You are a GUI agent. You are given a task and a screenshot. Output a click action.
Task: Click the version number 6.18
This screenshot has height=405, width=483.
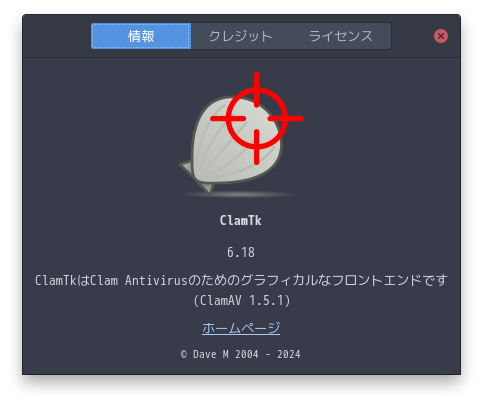coord(241,252)
